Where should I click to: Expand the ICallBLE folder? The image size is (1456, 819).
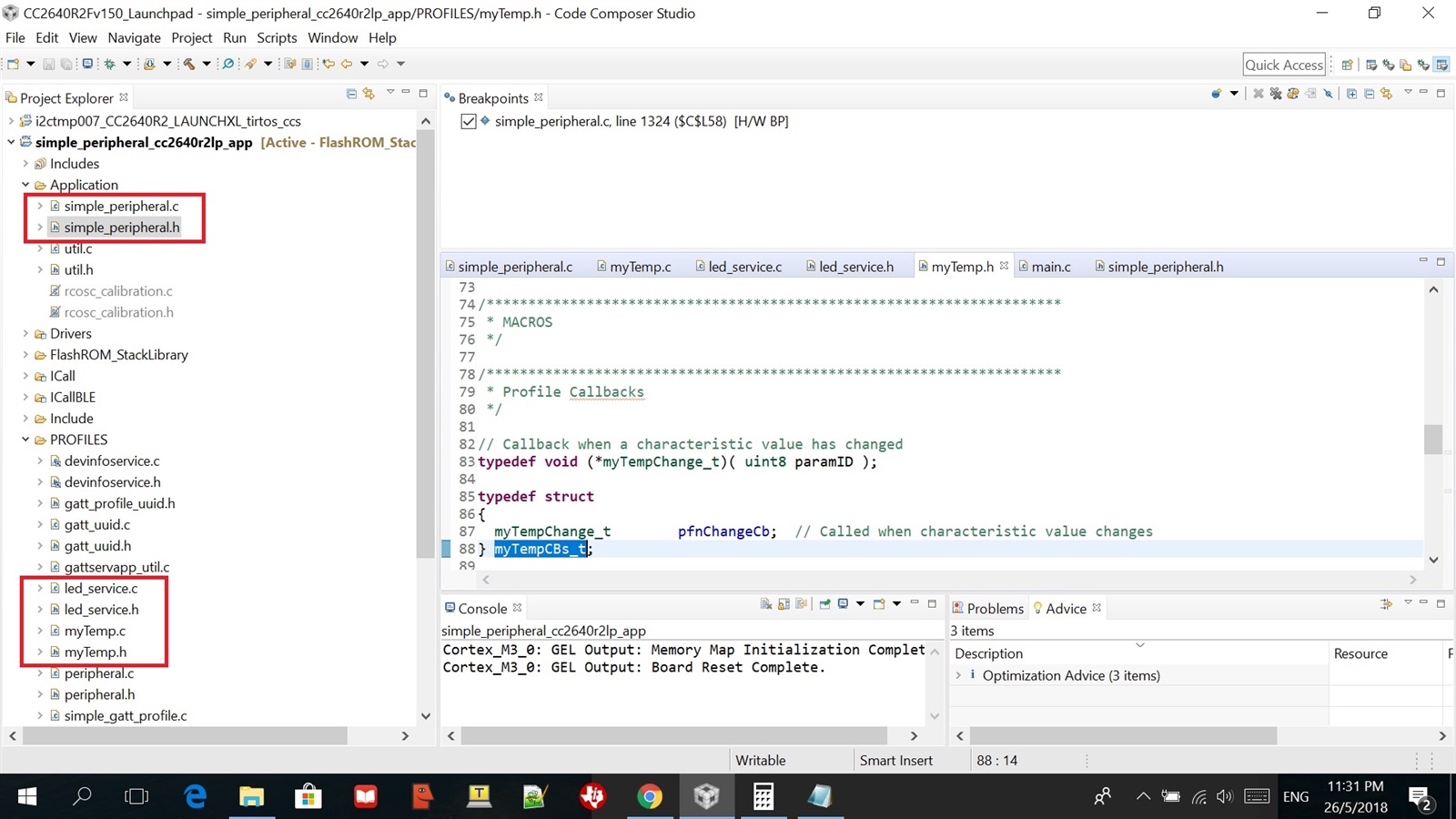click(25, 398)
